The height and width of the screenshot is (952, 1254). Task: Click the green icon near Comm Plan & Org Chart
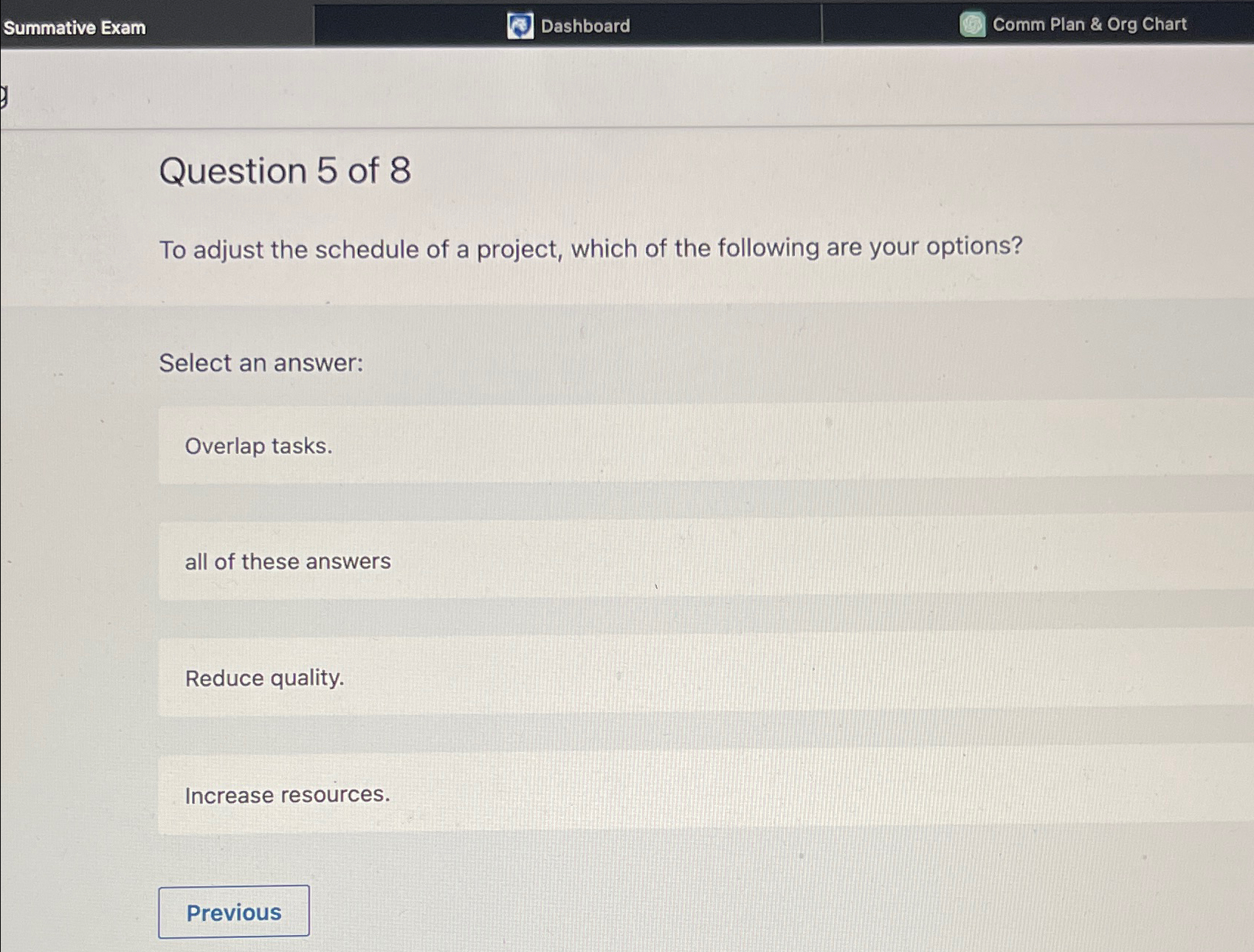click(972, 24)
